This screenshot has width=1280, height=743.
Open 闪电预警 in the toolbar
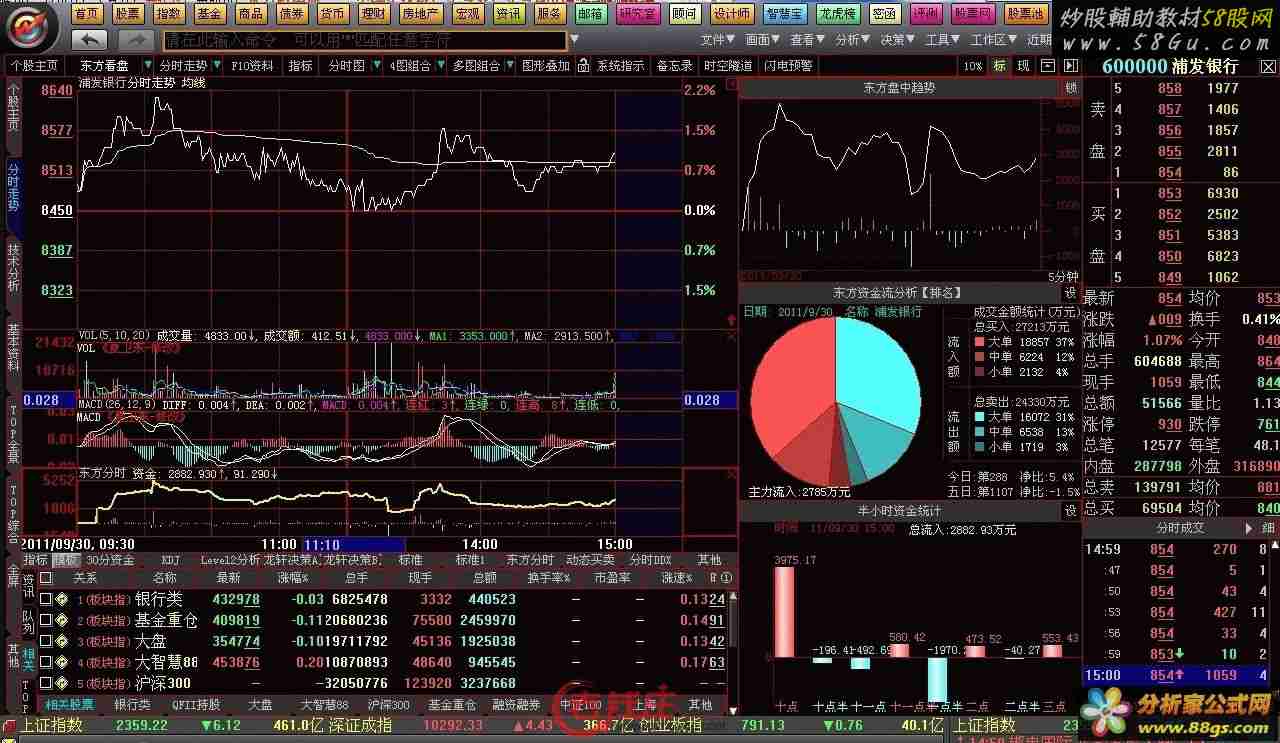pyautogui.click(x=789, y=66)
